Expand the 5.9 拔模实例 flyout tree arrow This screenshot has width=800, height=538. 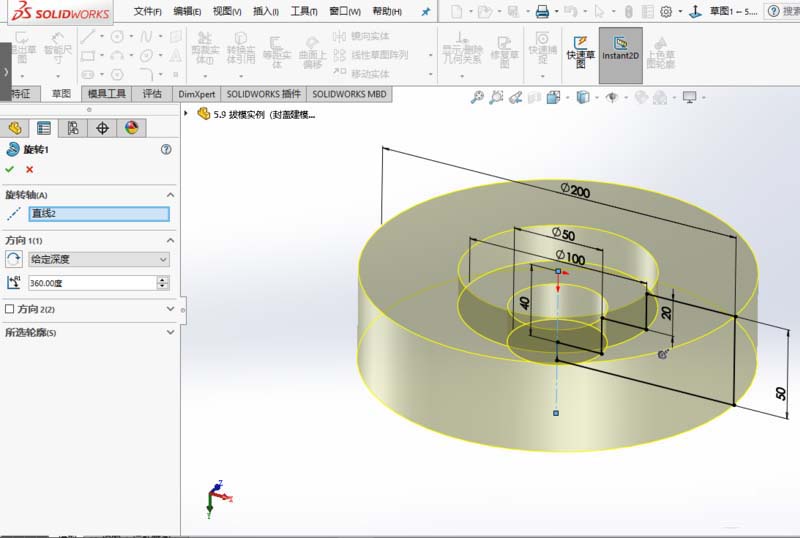click(186, 113)
